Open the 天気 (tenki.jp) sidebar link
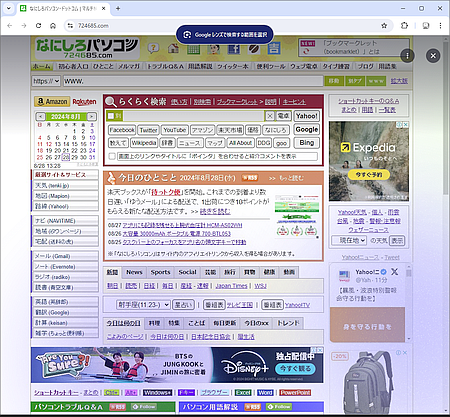Viewport: 450px width, 417px height. pos(65,185)
